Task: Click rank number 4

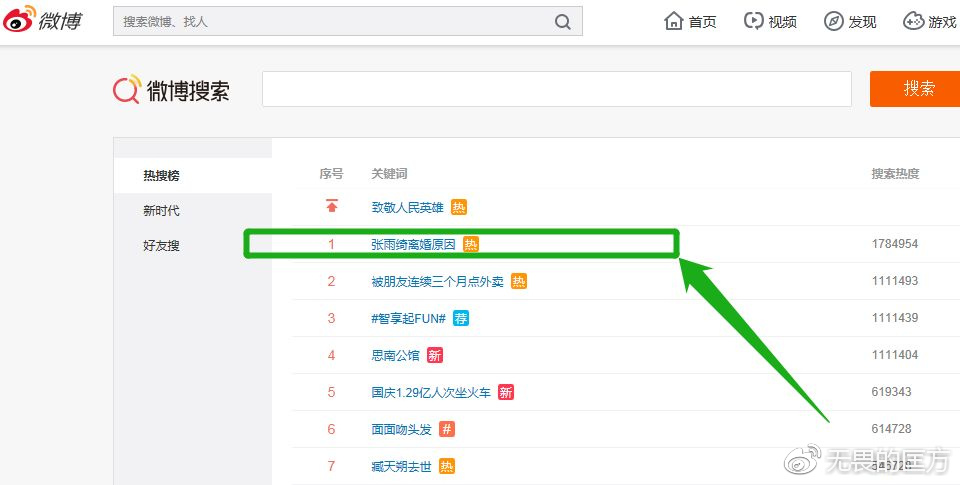Action: (331, 355)
